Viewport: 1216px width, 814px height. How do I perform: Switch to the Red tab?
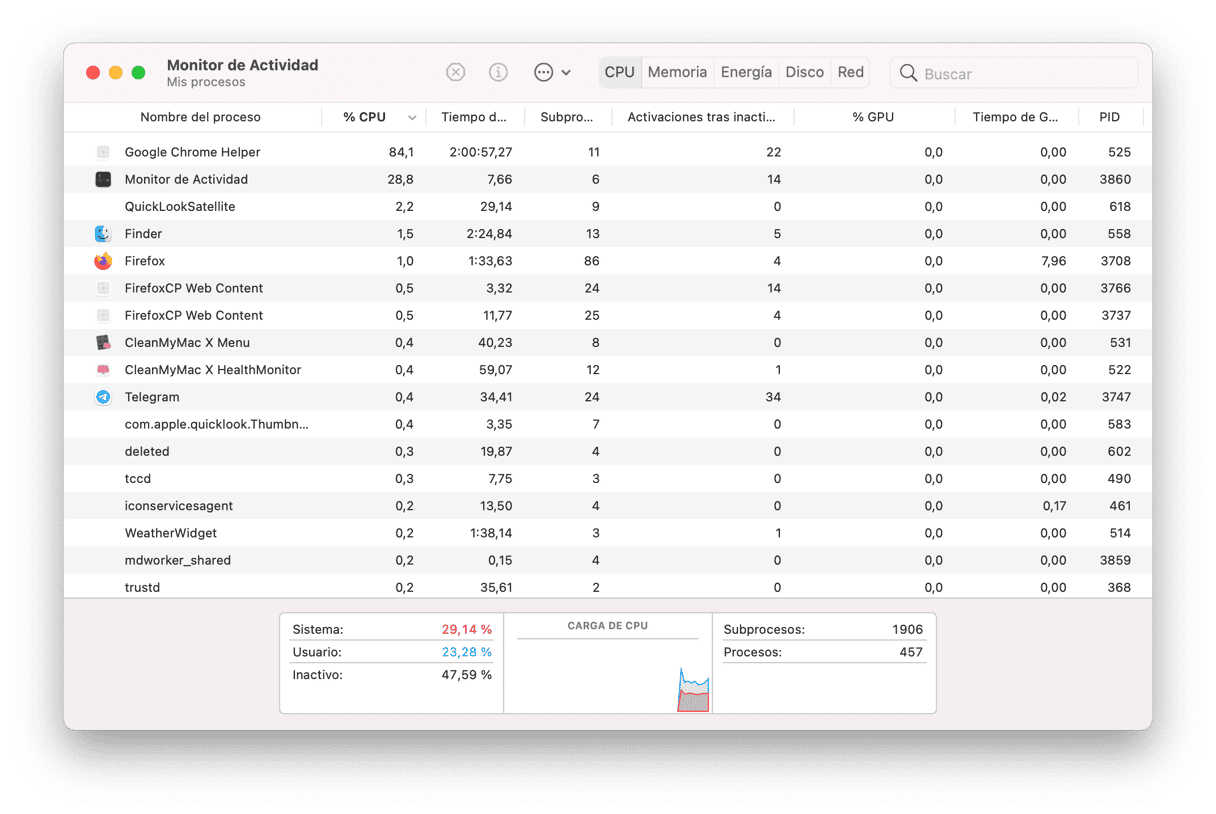coord(851,72)
